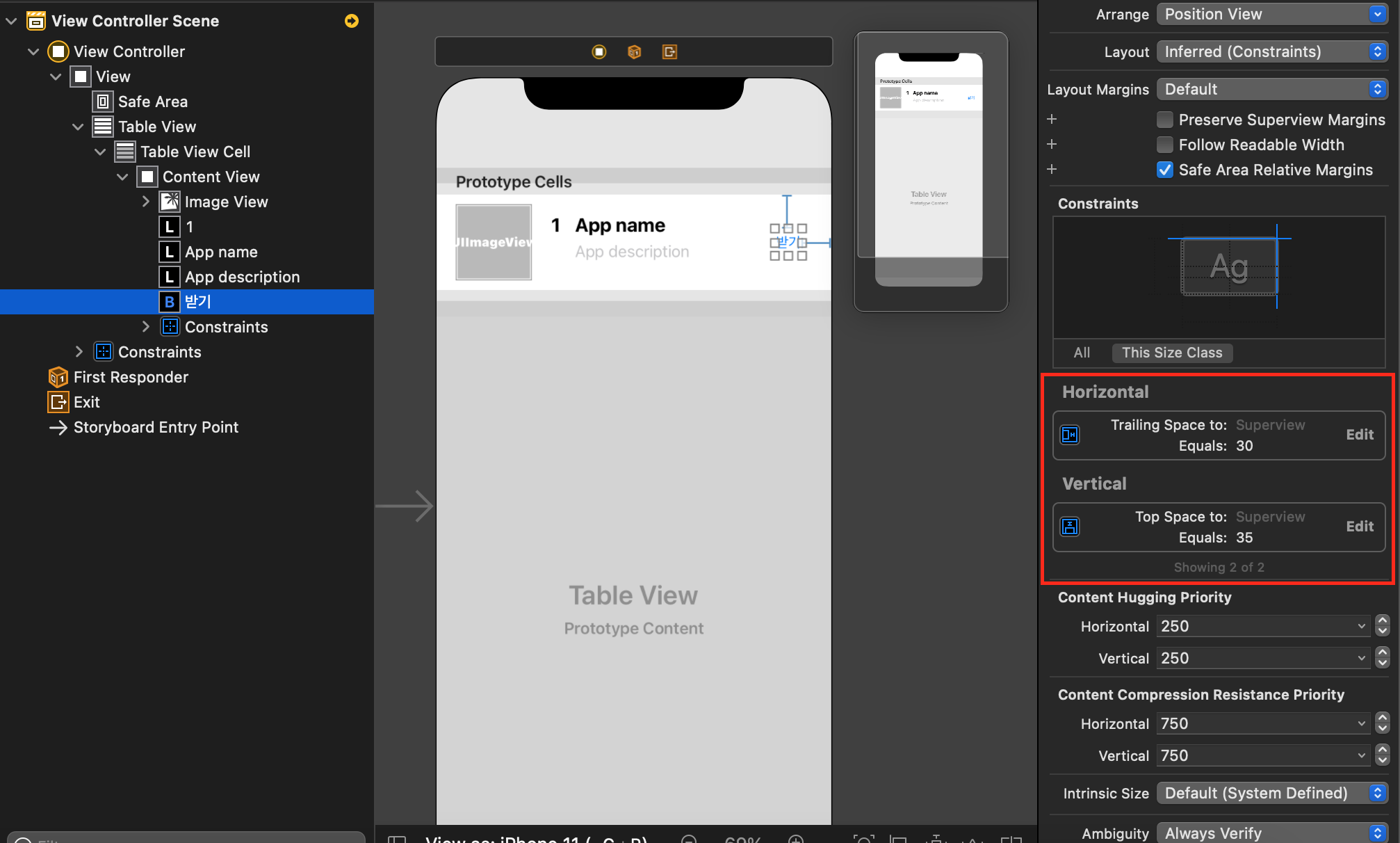Edit the Top Space constraint
This screenshot has width=1400, height=843.
click(1359, 527)
